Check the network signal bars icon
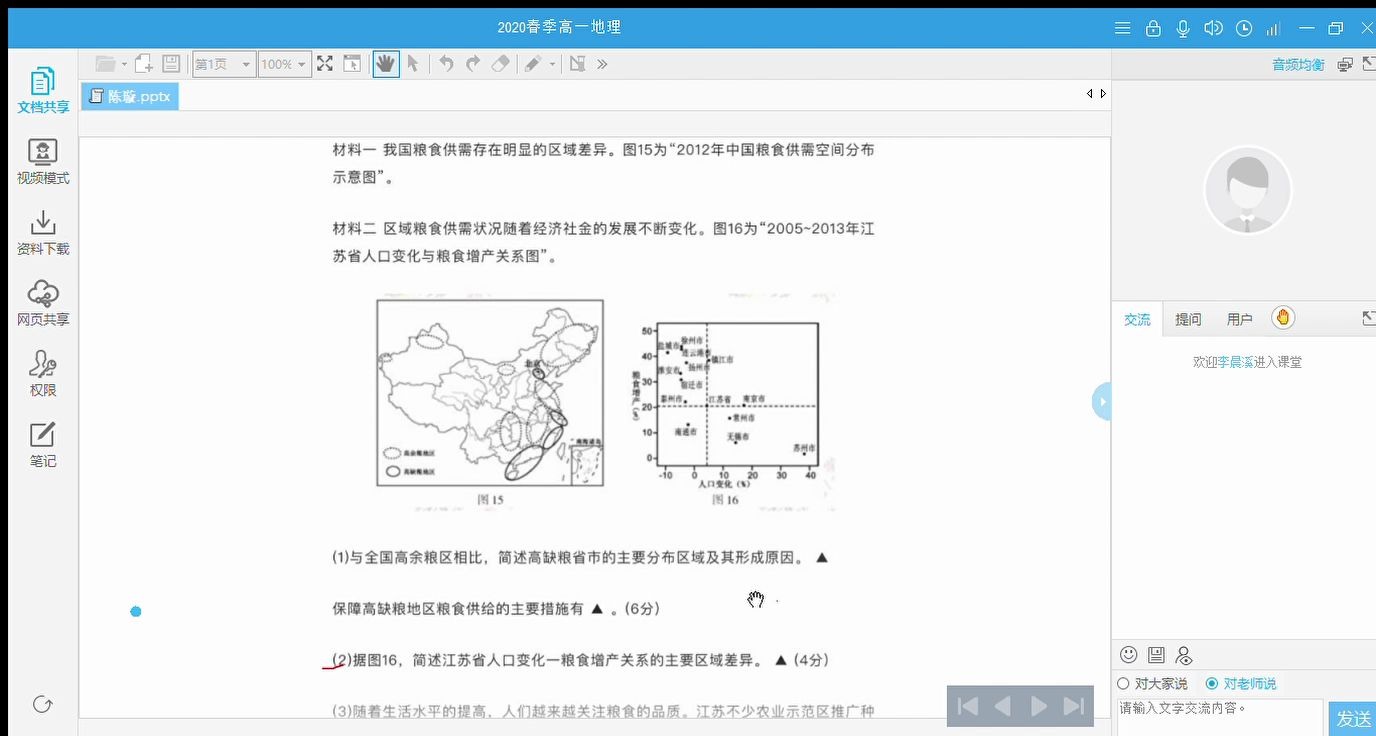1376x736 pixels. click(x=1273, y=28)
